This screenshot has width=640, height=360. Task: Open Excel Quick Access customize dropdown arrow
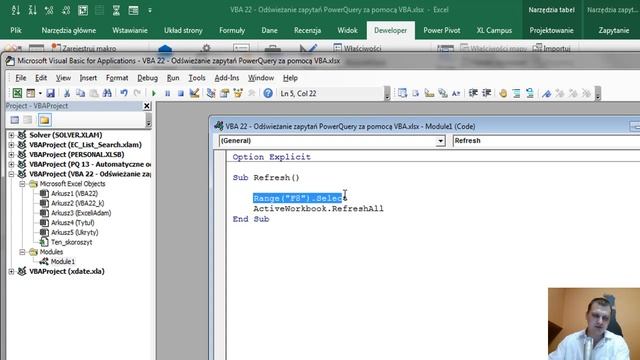coord(150,10)
